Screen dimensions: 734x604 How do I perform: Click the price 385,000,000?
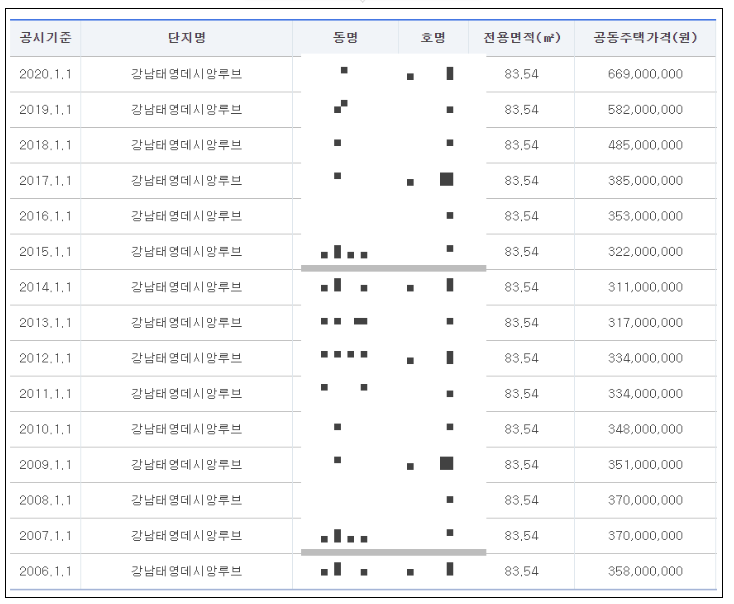[645, 181]
